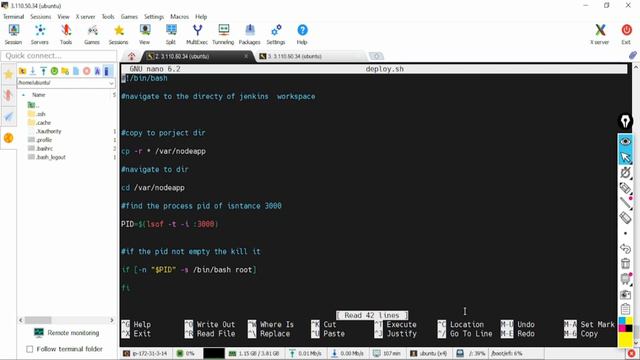Open the Settings toolbar icon
Screen dimensions: 640x360
pos(276,34)
